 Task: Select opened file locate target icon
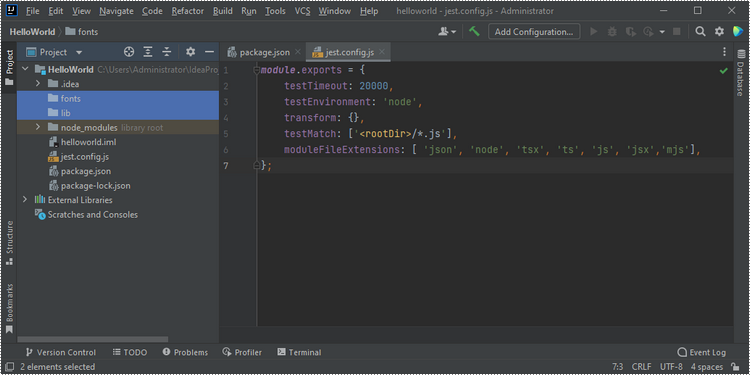129,52
